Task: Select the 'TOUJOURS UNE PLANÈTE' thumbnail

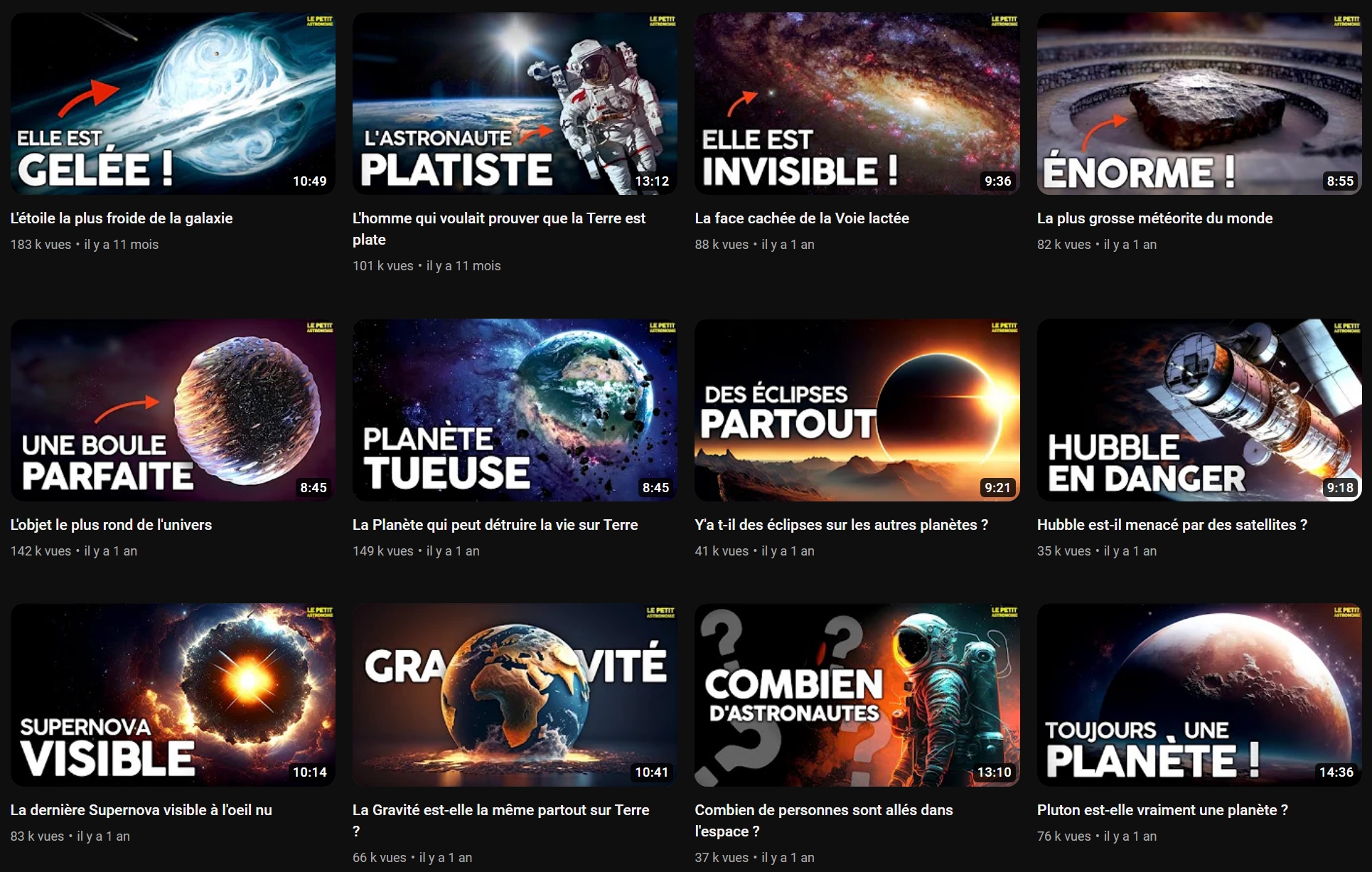Action: 1199,695
